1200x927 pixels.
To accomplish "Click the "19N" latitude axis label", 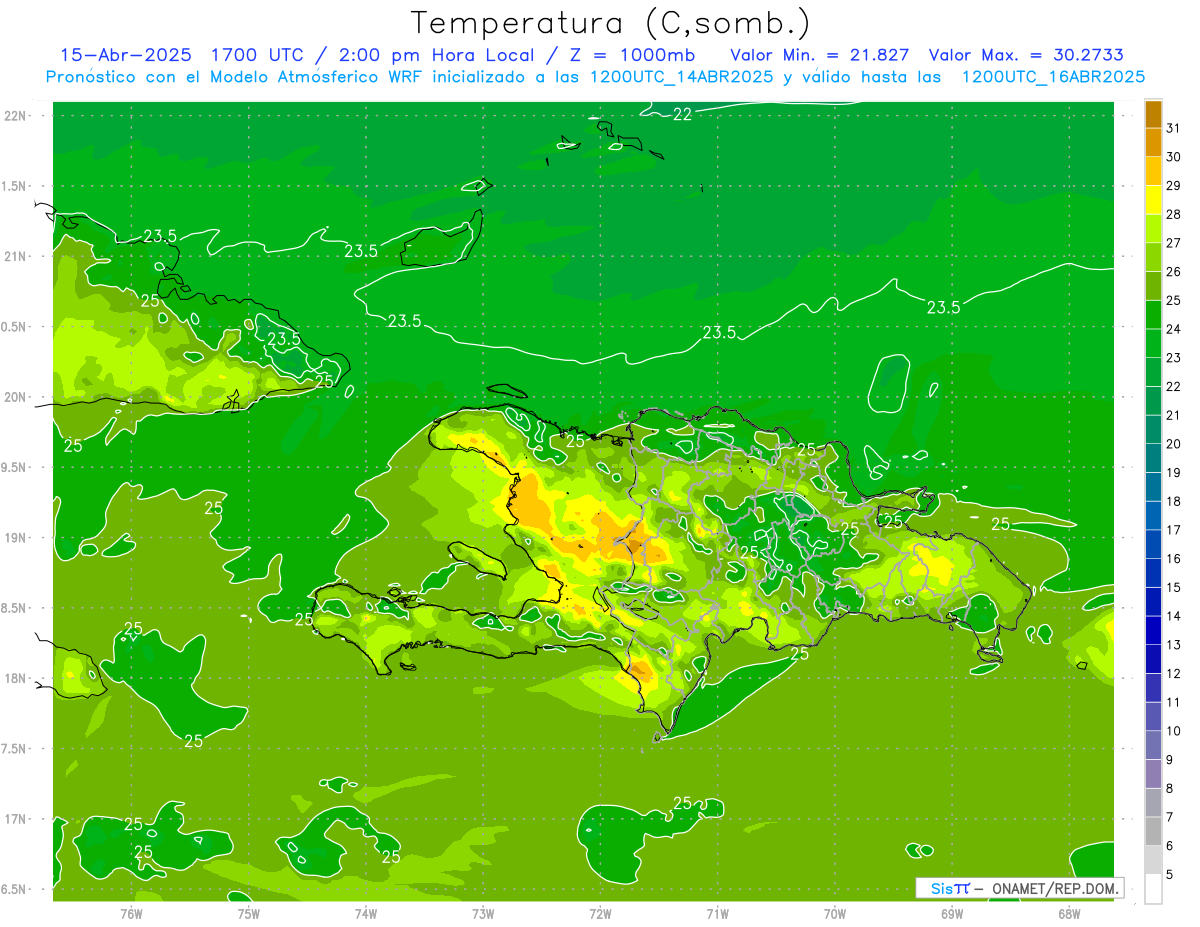I will point(15,537).
